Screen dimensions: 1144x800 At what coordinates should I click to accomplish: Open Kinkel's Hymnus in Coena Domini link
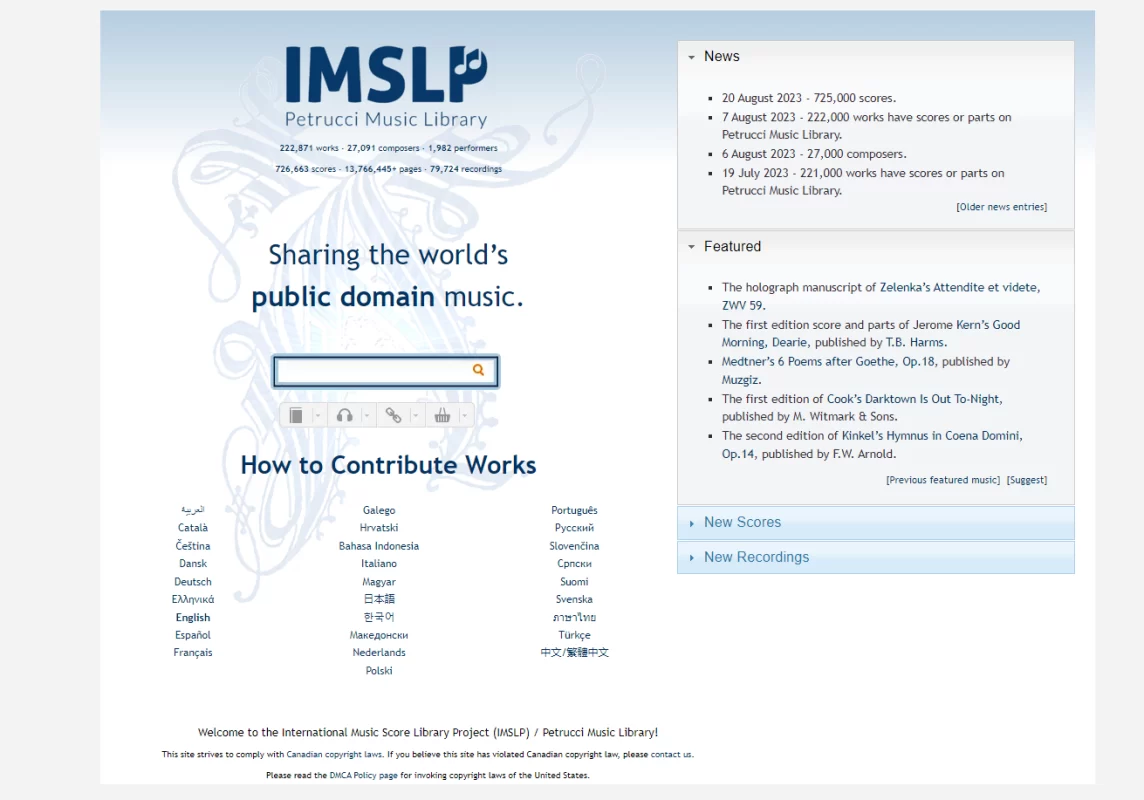pyautogui.click(x=931, y=435)
